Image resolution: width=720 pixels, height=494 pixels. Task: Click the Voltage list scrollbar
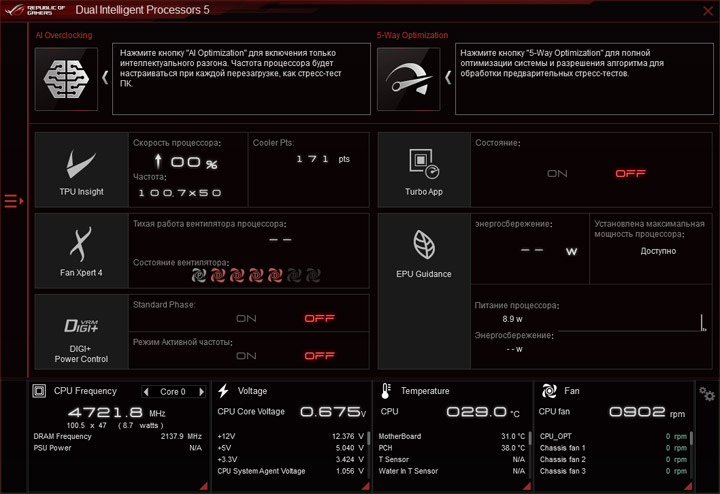tap(368, 438)
